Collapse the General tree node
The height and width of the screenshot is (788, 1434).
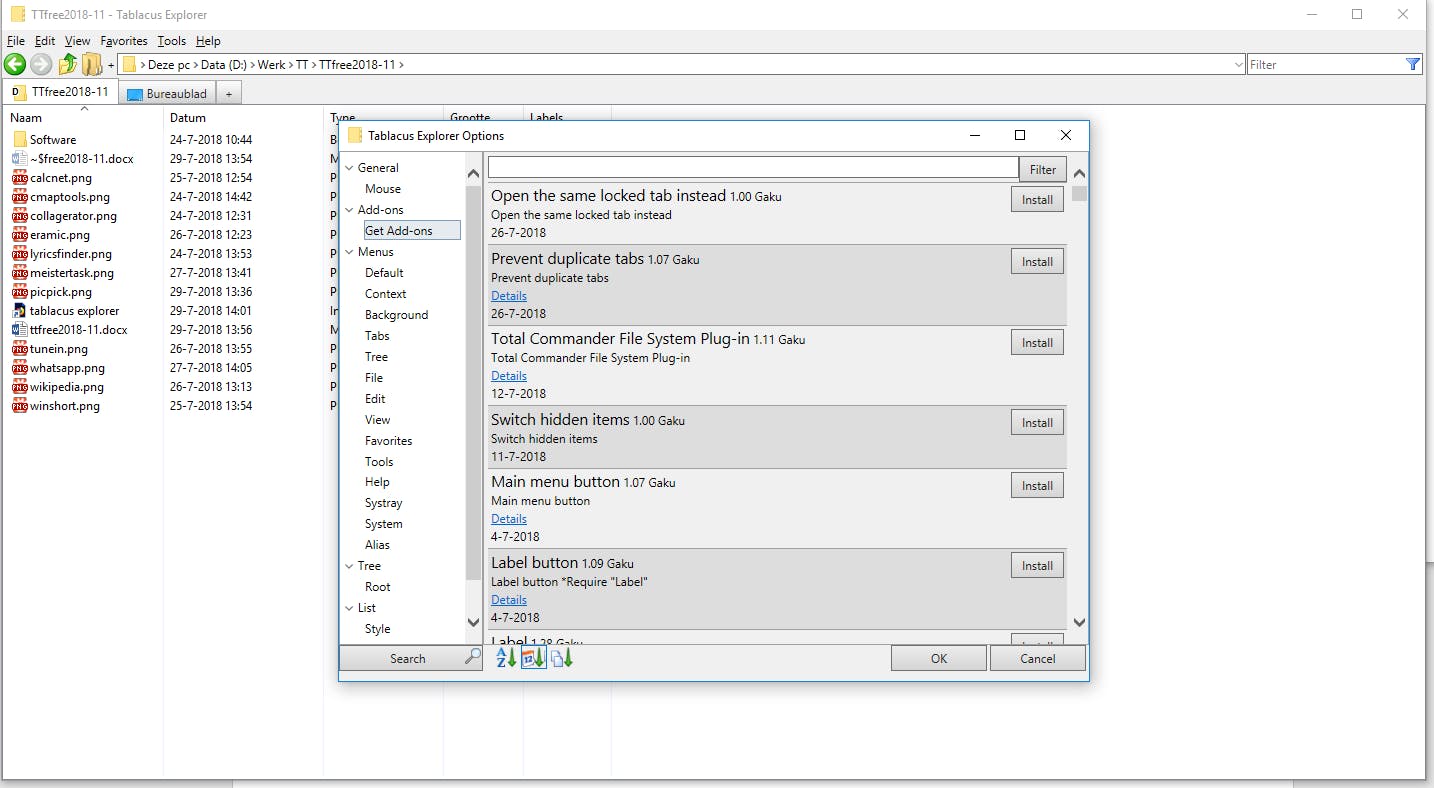click(x=350, y=168)
